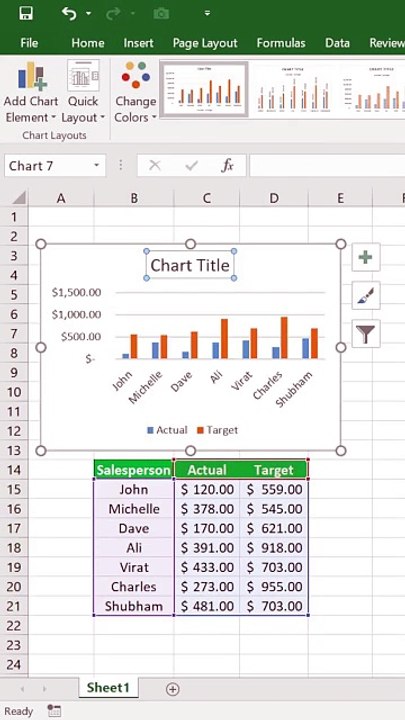
Task: Open the Page Layout tab
Action: (205, 43)
